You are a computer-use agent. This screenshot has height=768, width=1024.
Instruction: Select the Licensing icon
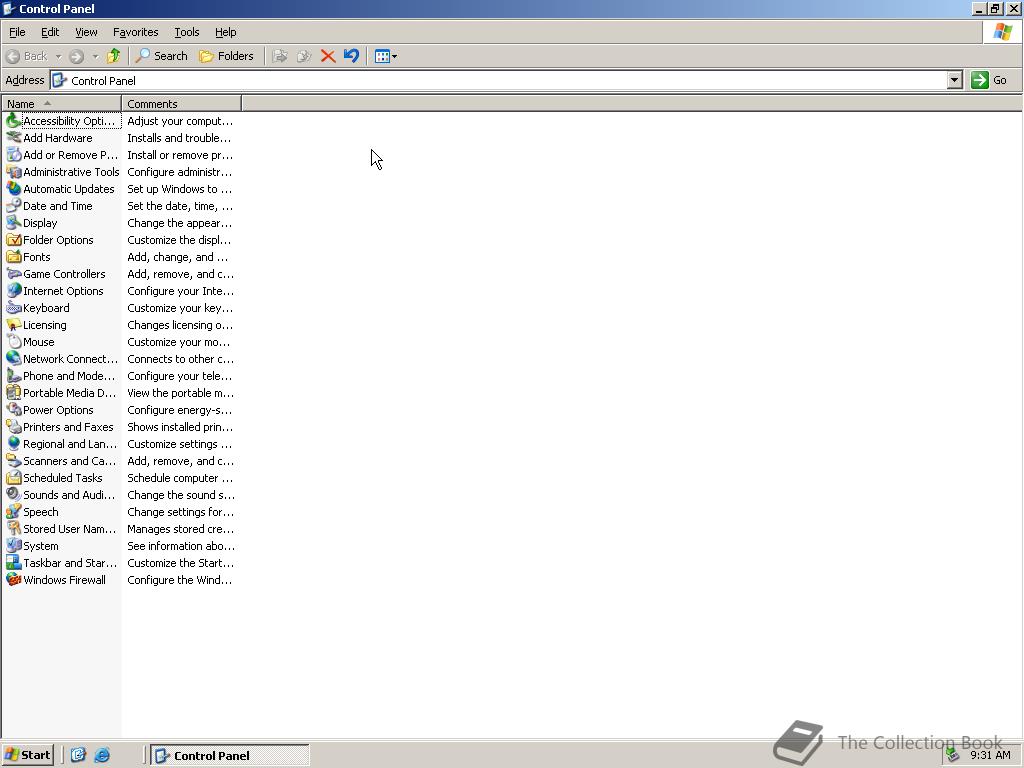point(13,325)
